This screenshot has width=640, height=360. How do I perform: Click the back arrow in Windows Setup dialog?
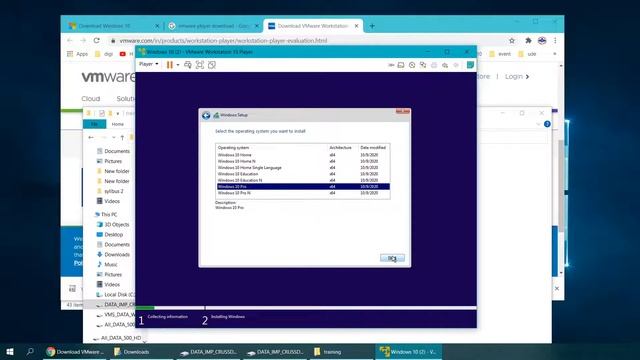[x=206, y=116]
